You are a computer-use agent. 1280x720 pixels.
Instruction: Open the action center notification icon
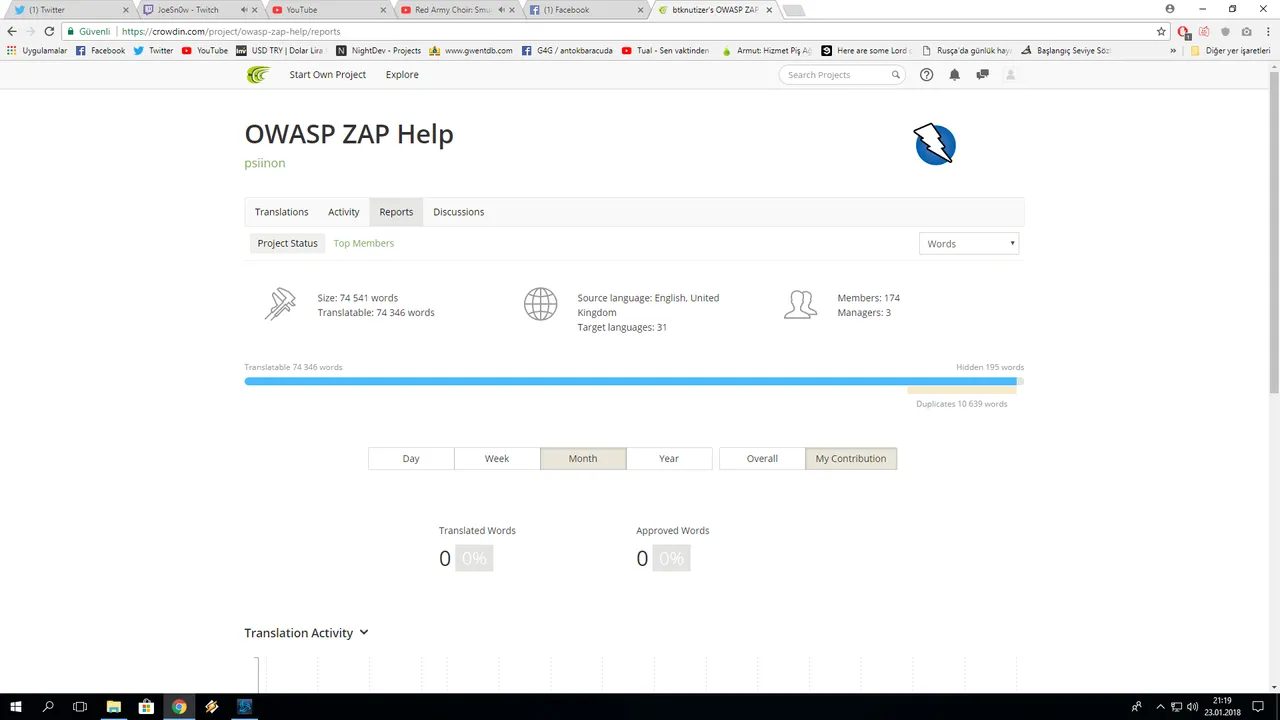(1258, 707)
